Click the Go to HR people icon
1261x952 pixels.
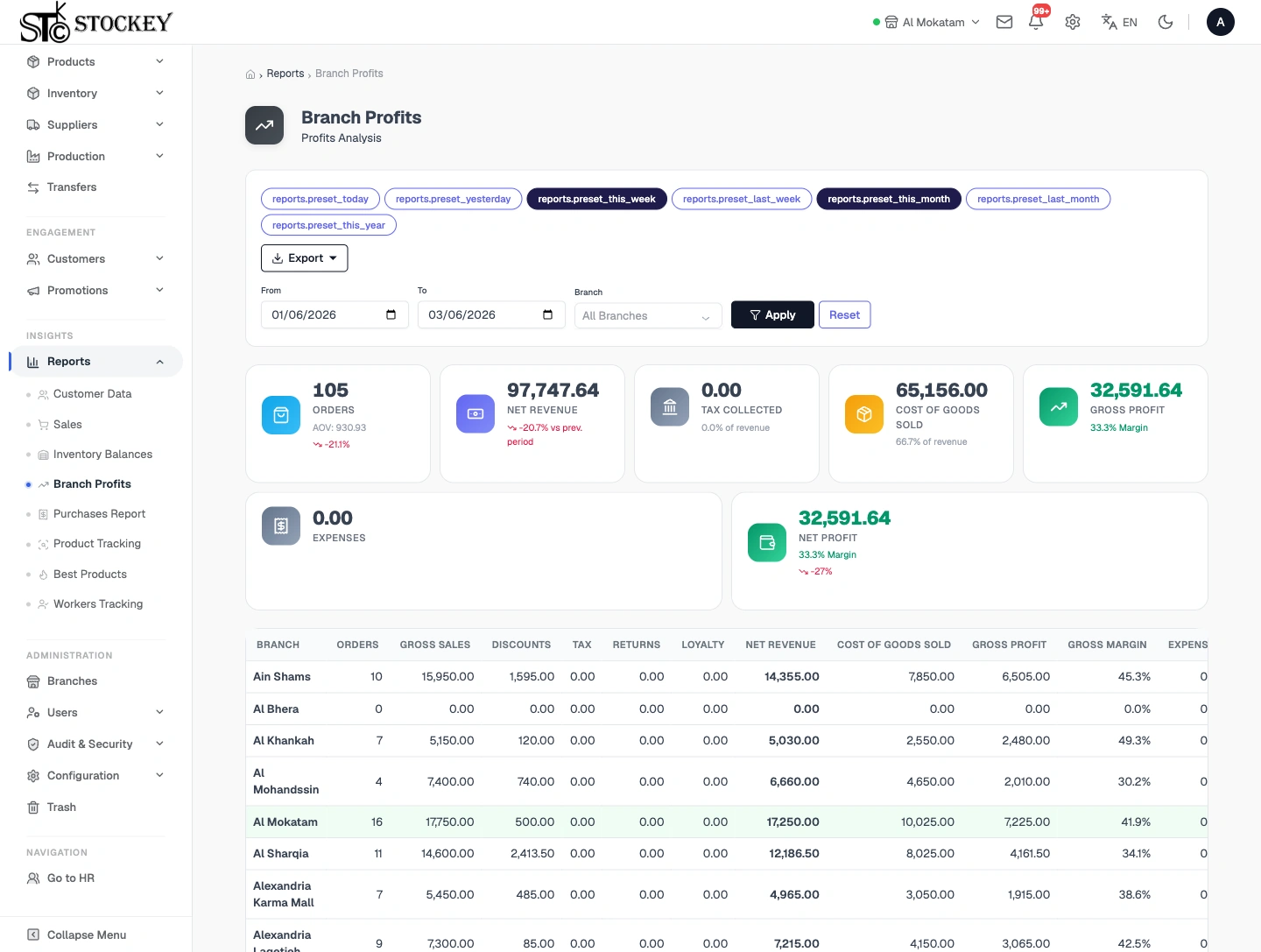pos(33,878)
